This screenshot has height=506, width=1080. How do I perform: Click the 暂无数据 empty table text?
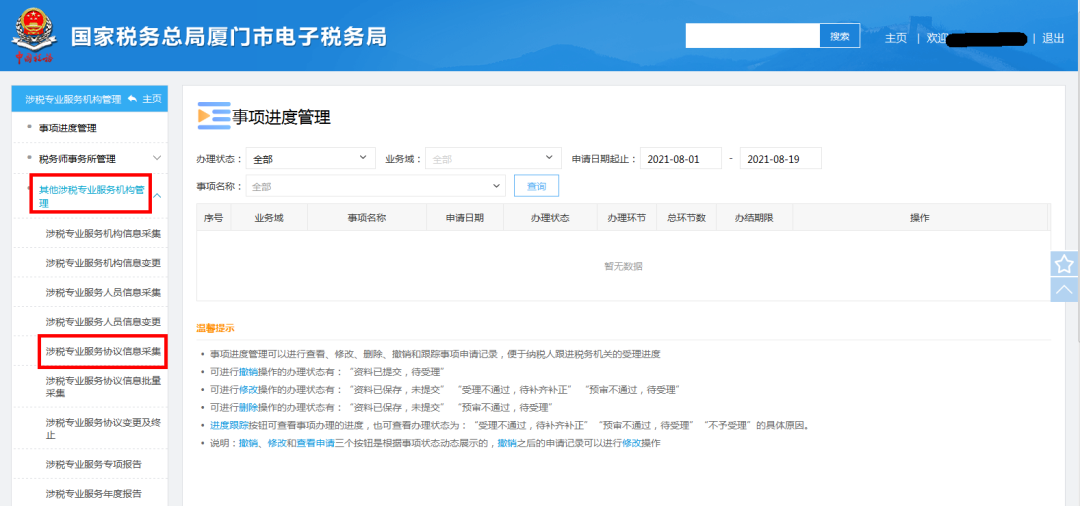623,266
